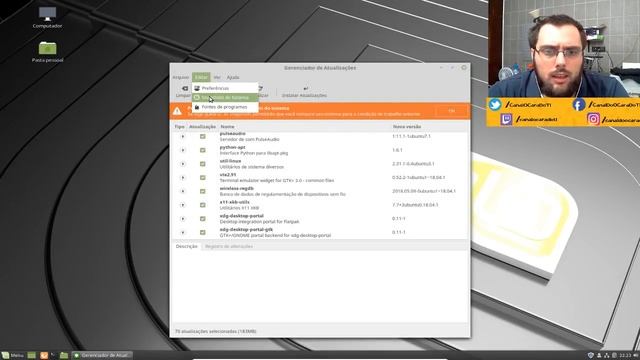Viewport: 640px width, 360px height.
Task: Open the Ajuda menu
Action: (233, 77)
